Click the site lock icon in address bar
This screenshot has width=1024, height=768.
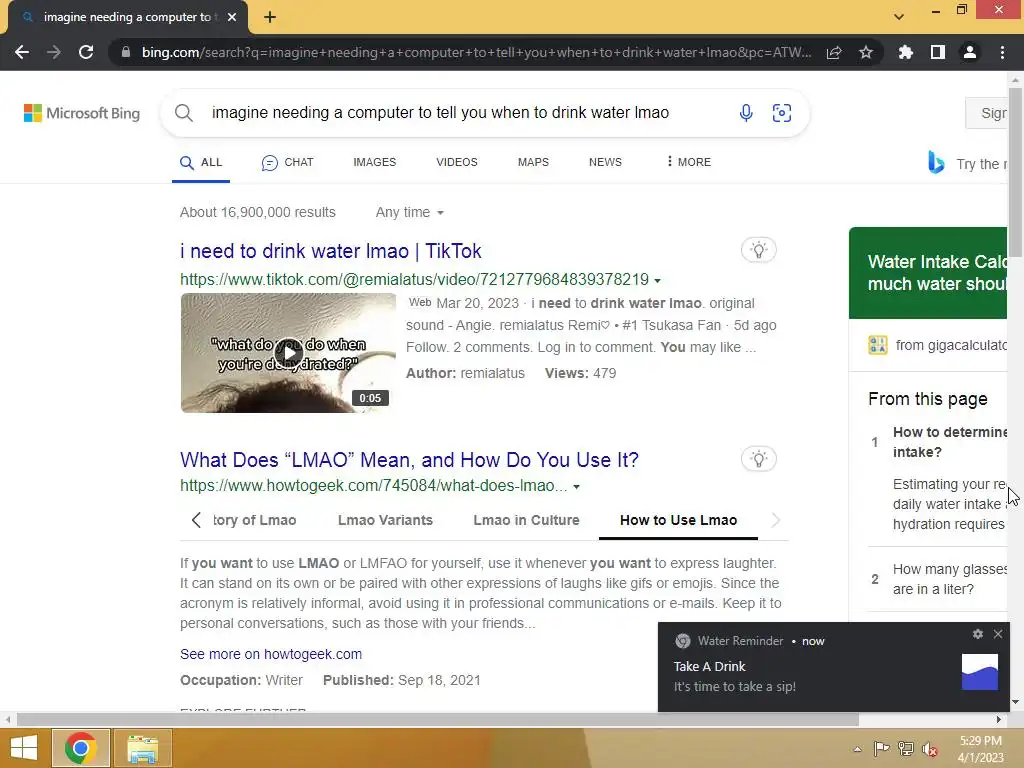[125, 52]
